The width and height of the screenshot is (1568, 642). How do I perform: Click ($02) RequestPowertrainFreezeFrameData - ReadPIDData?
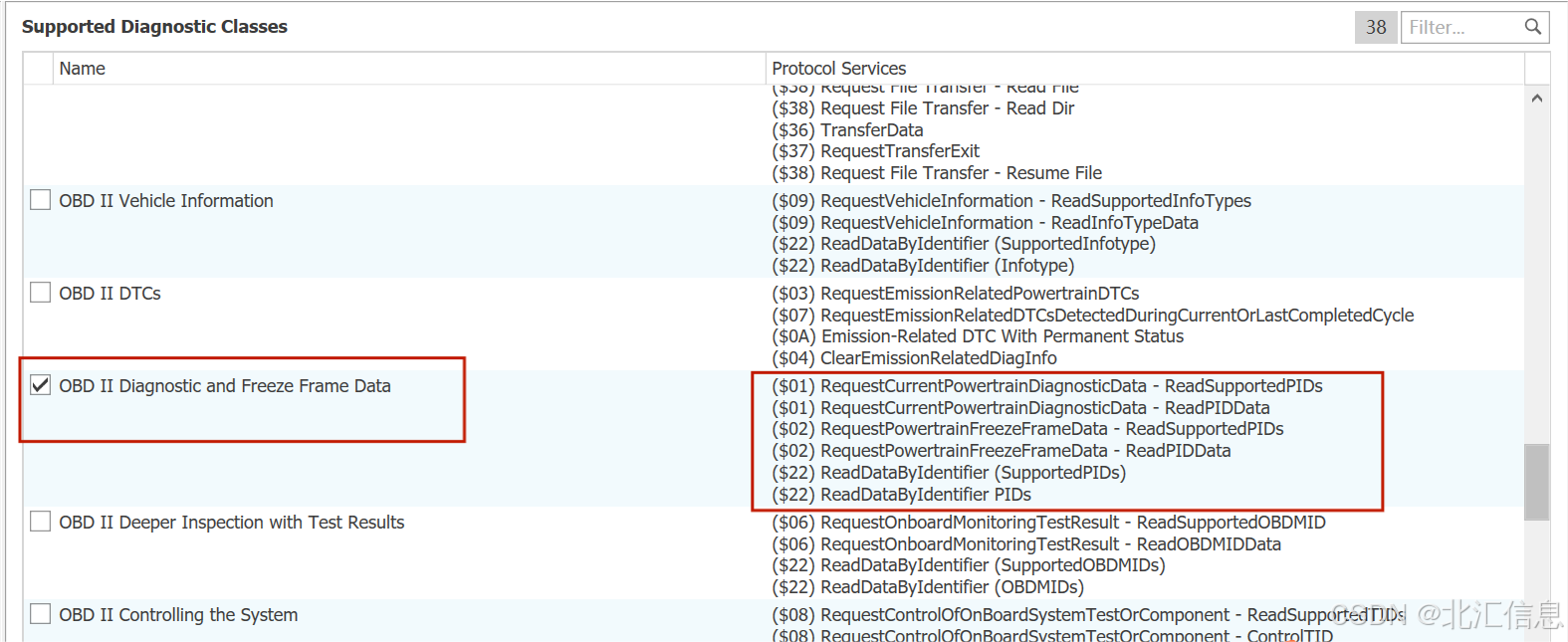point(1002,451)
